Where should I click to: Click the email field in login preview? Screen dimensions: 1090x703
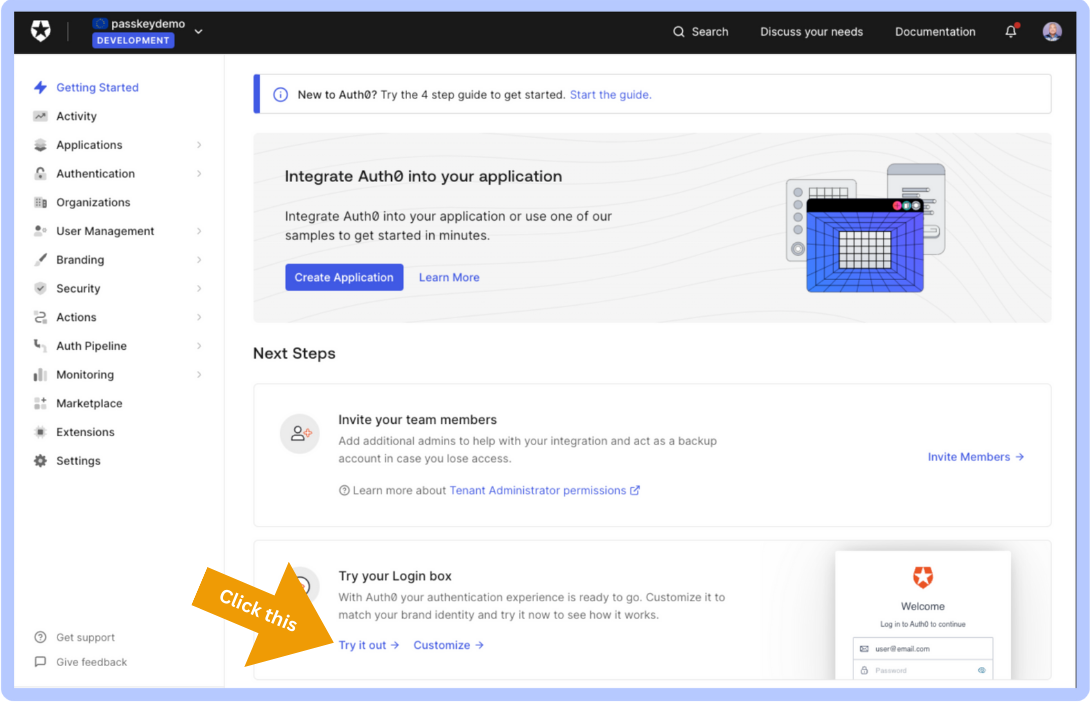(x=922, y=649)
